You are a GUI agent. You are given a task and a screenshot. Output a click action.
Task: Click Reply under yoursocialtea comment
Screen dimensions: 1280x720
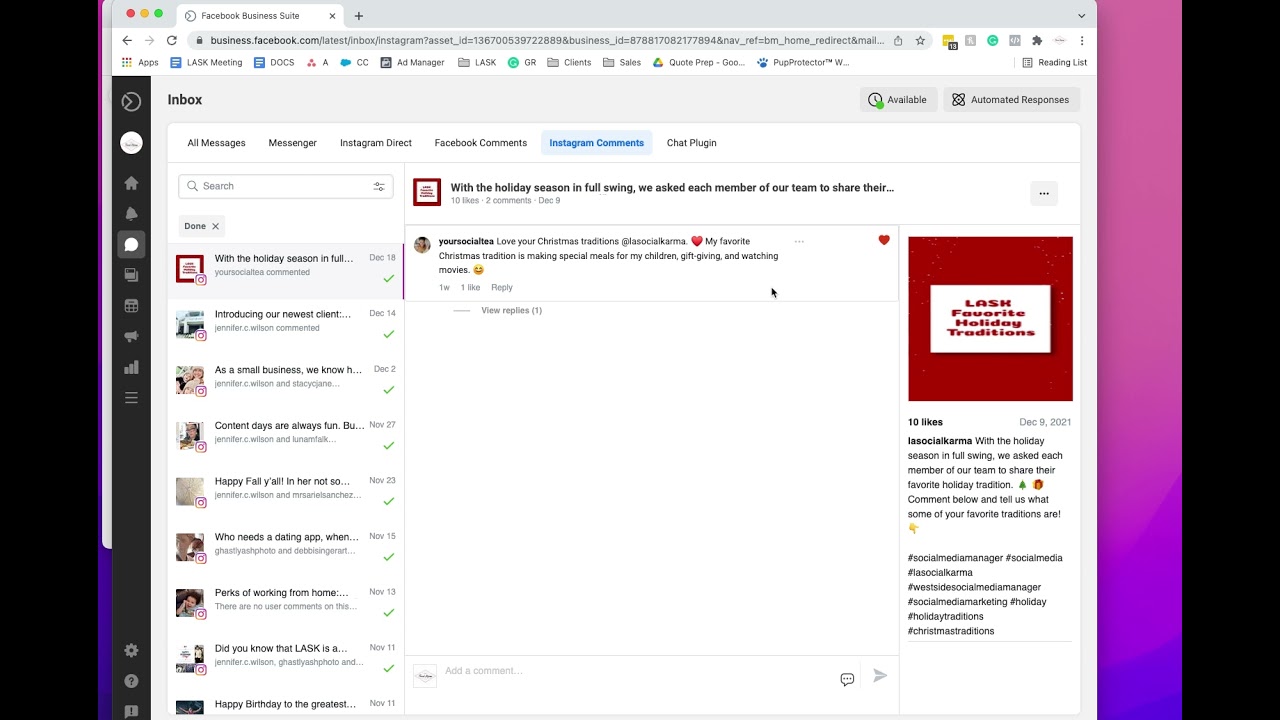pyautogui.click(x=502, y=287)
